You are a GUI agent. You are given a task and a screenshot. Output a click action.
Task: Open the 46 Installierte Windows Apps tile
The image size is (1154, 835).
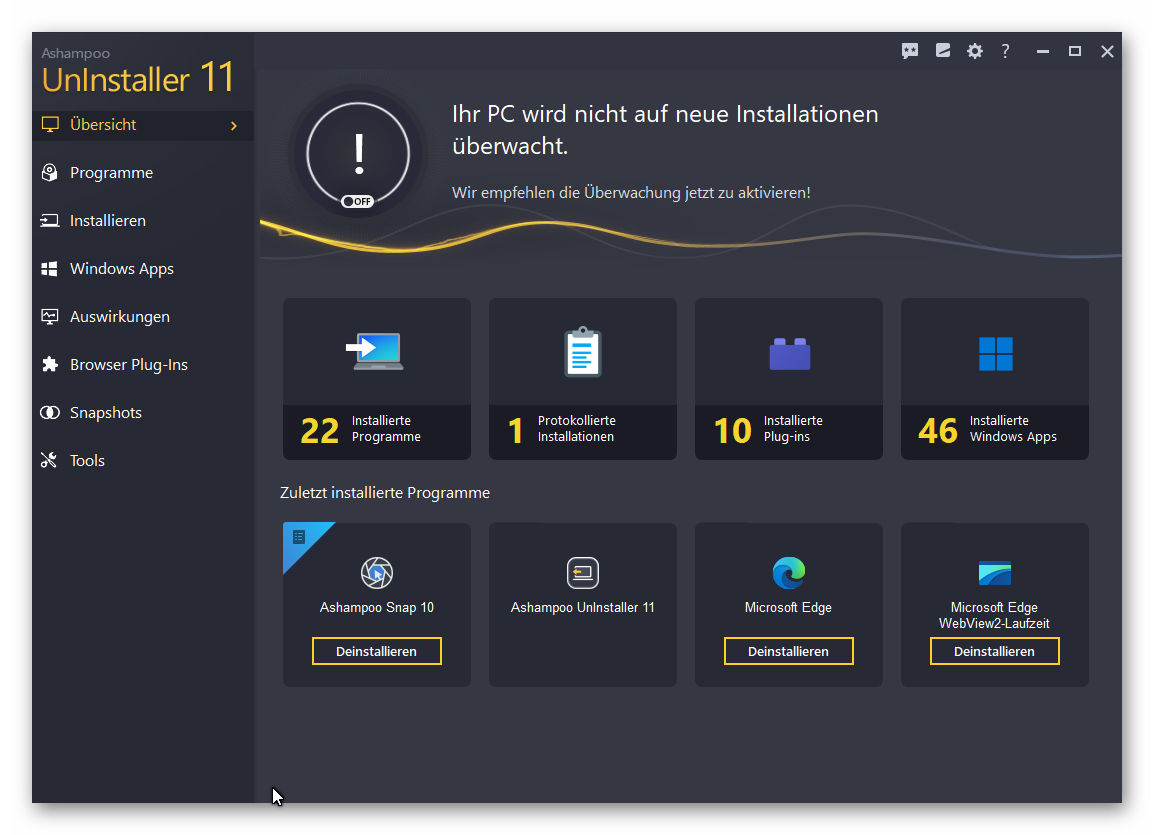(x=995, y=379)
